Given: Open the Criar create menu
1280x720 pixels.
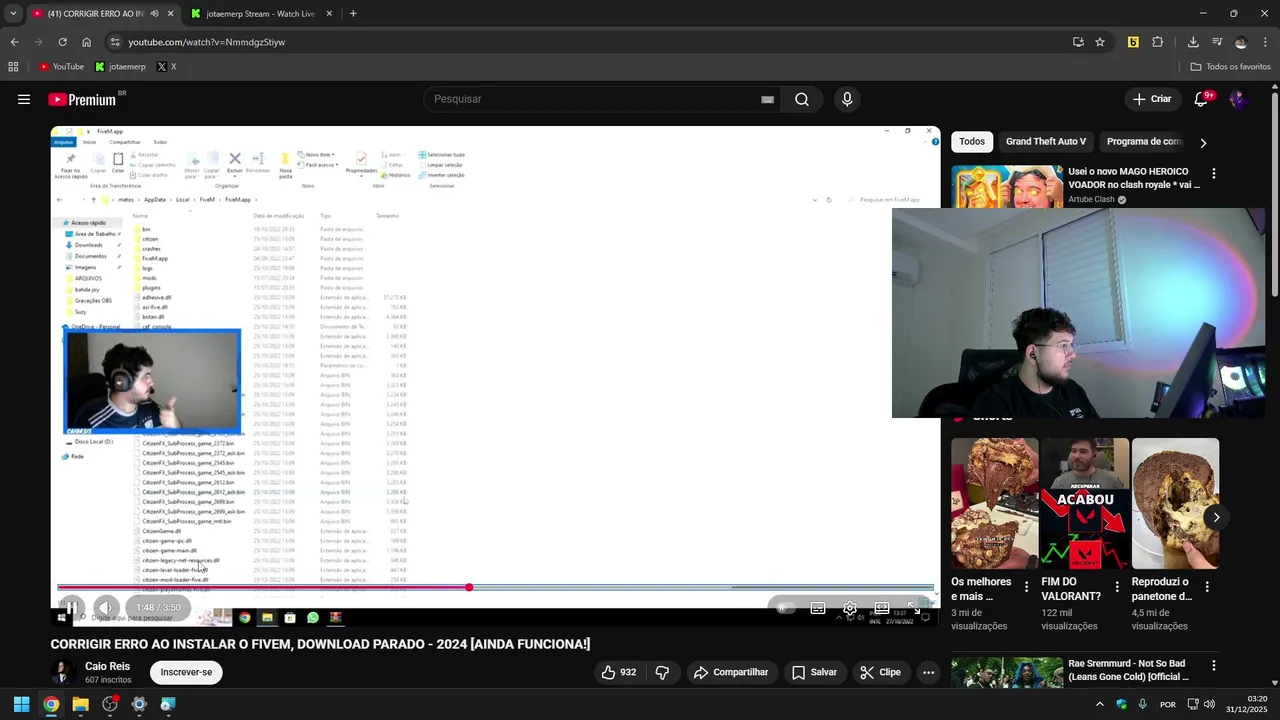Looking at the screenshot, I should click(x=1151, y=99).
